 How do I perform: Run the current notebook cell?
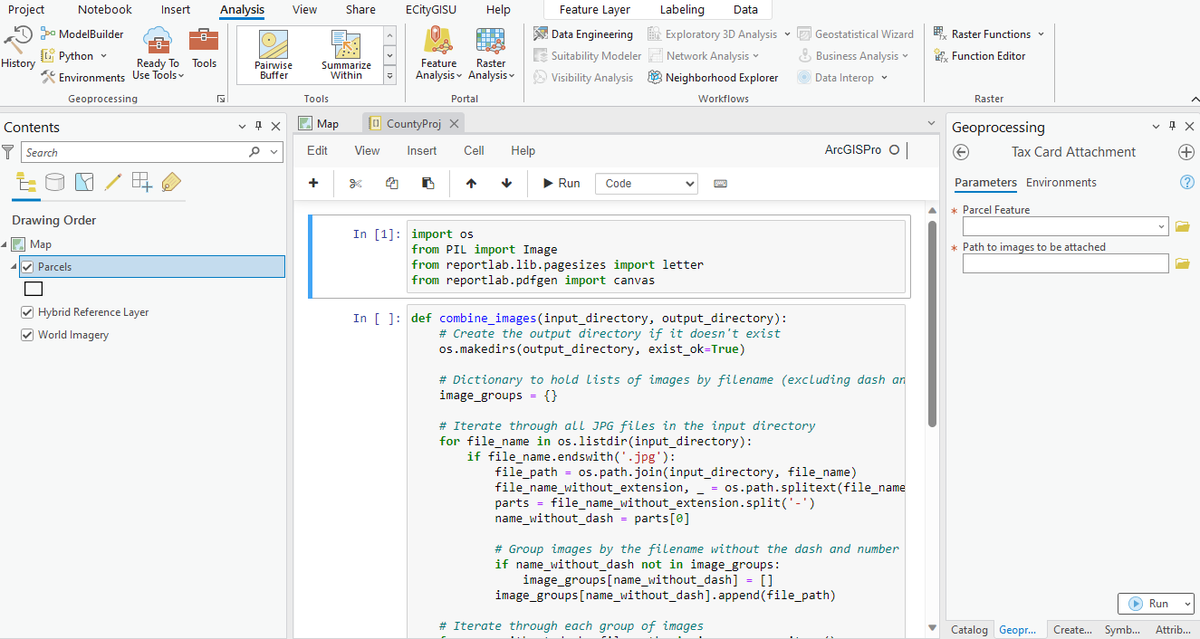[x=561, y=183]
